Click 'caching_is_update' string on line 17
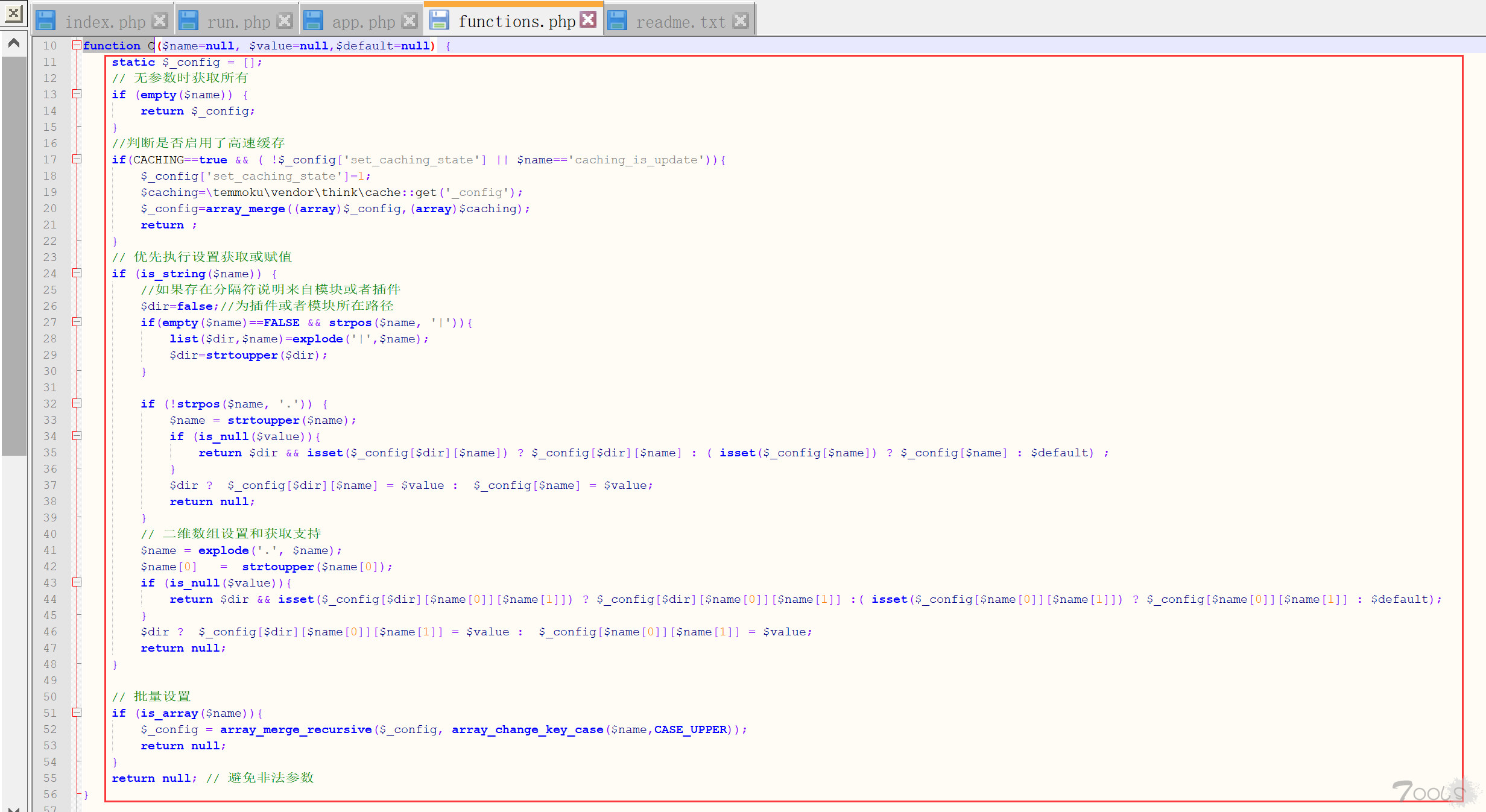The width and height of the screenshot is (1486, 812). [636, 160]
